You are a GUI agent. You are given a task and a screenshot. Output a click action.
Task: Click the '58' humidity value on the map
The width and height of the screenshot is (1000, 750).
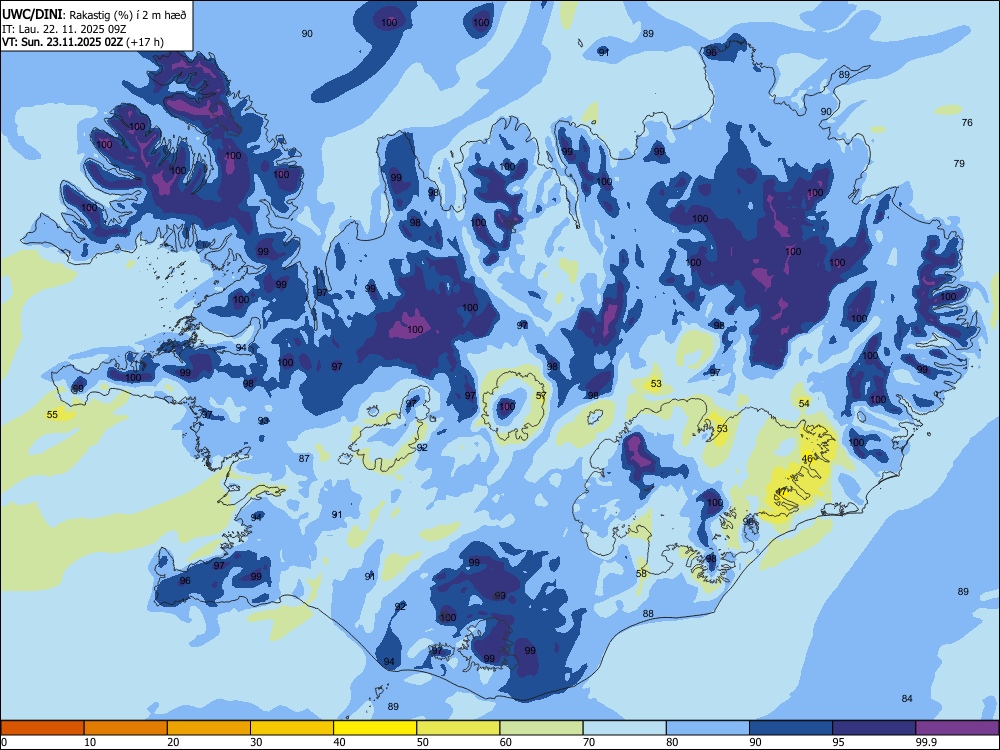(642, 574)
